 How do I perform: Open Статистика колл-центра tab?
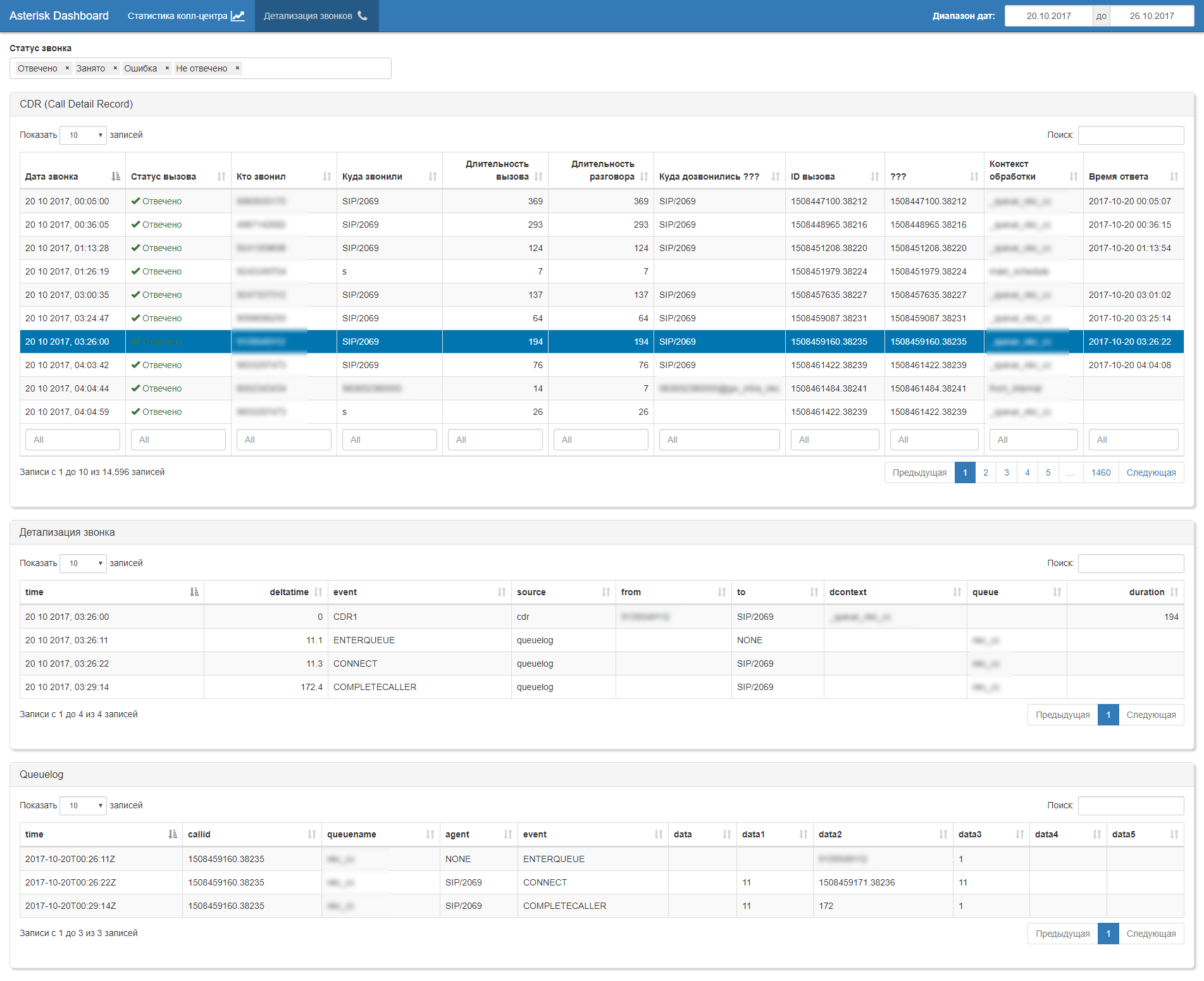click(186, 16)
